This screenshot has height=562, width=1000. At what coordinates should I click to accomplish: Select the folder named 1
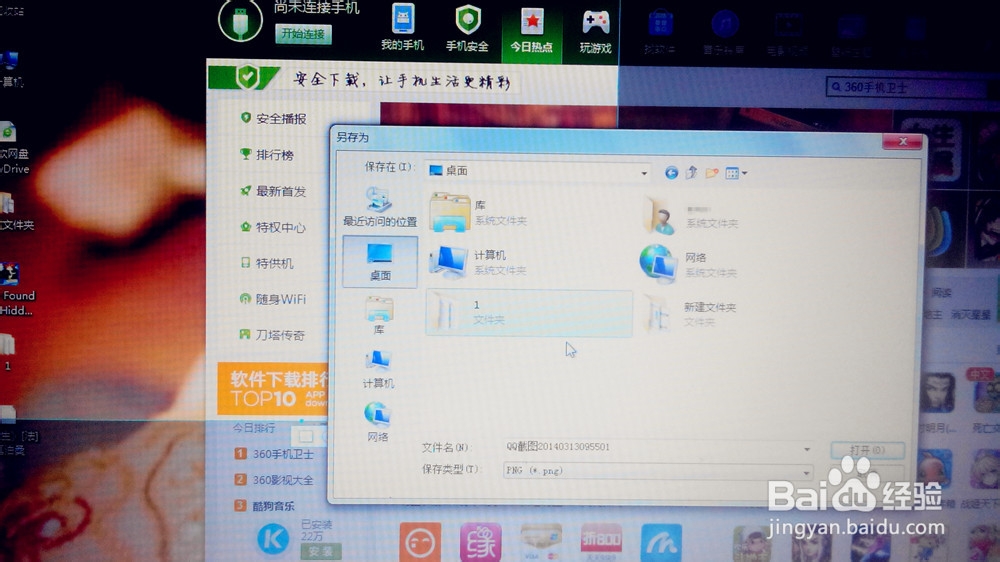click(x=529, y=313)
